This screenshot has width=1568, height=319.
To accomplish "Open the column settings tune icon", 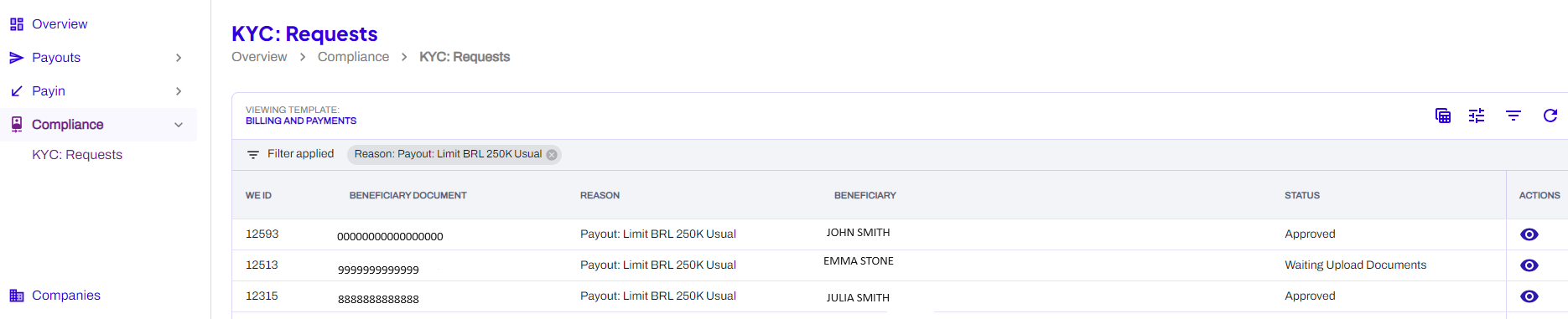I will (1477, 116).
